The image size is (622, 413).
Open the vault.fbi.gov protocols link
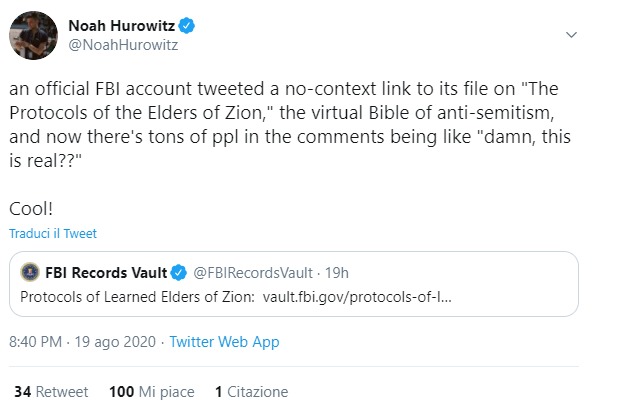pyautogui.click(x=357, y=297)
